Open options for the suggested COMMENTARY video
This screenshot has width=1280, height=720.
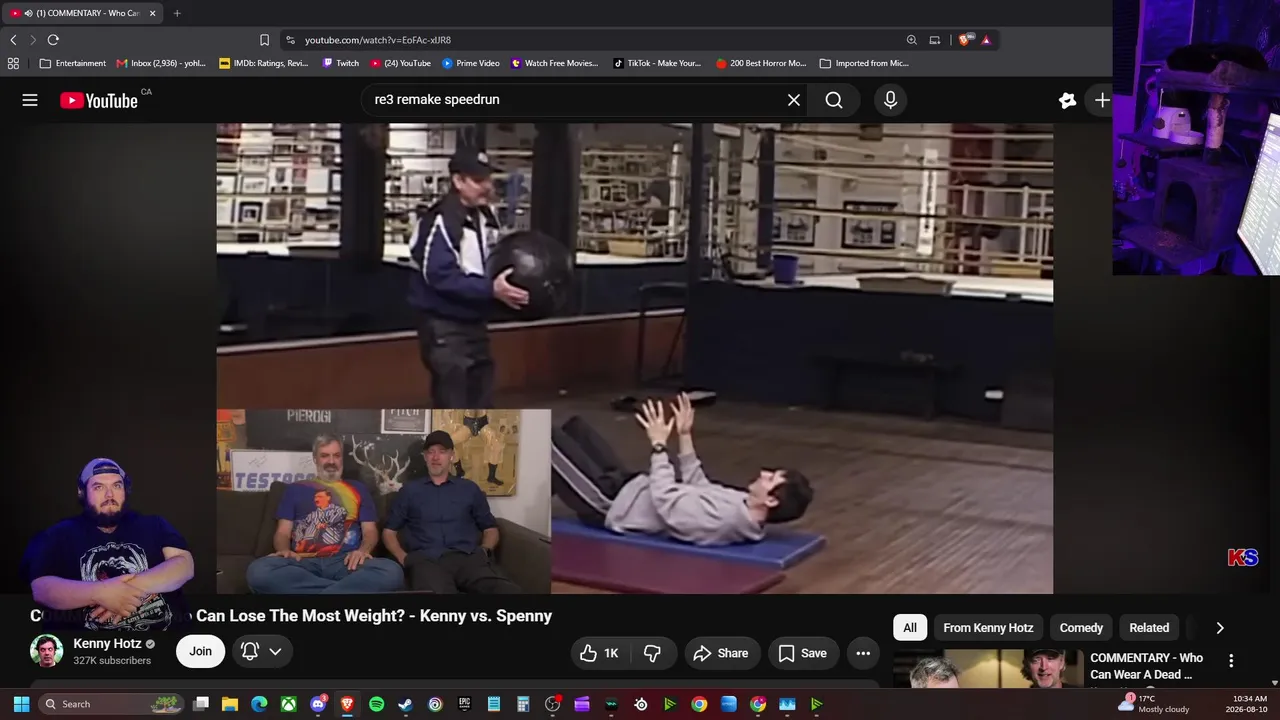tap(1231, 661)
